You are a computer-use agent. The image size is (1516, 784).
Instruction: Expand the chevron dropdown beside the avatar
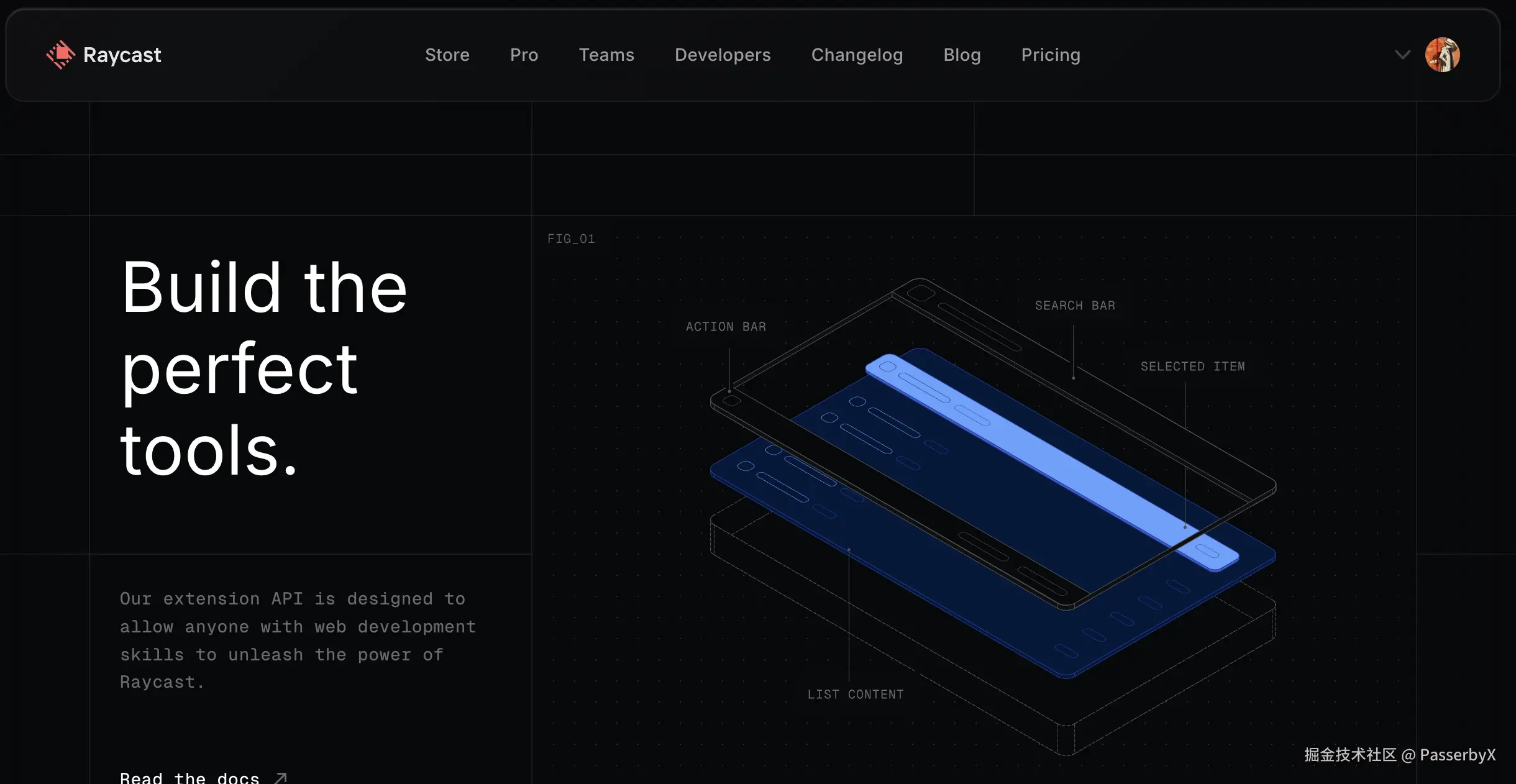point(1402,55)
